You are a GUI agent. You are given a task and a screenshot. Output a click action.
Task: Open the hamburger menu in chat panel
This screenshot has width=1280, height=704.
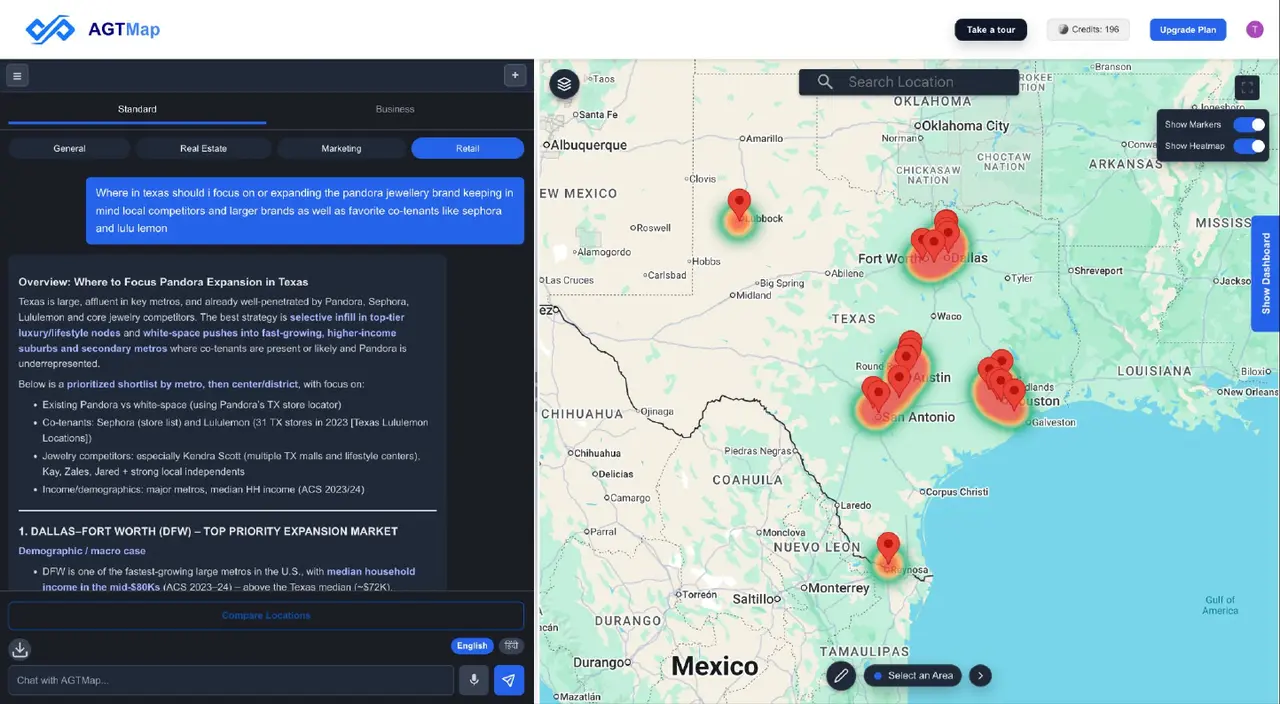[x=17, y=75]
